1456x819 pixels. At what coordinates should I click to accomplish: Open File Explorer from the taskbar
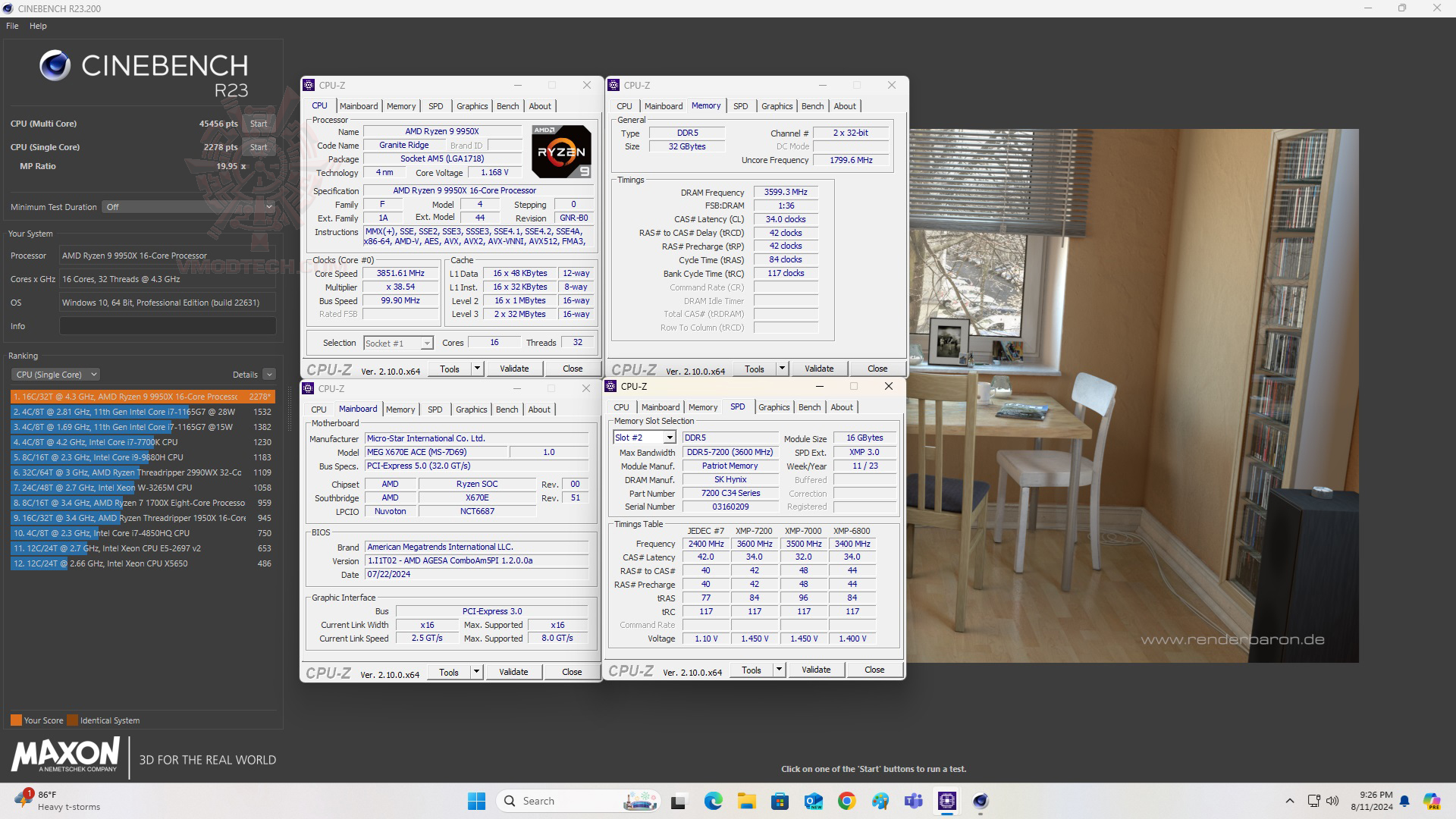pyautogui.click(x=746, y=801)
